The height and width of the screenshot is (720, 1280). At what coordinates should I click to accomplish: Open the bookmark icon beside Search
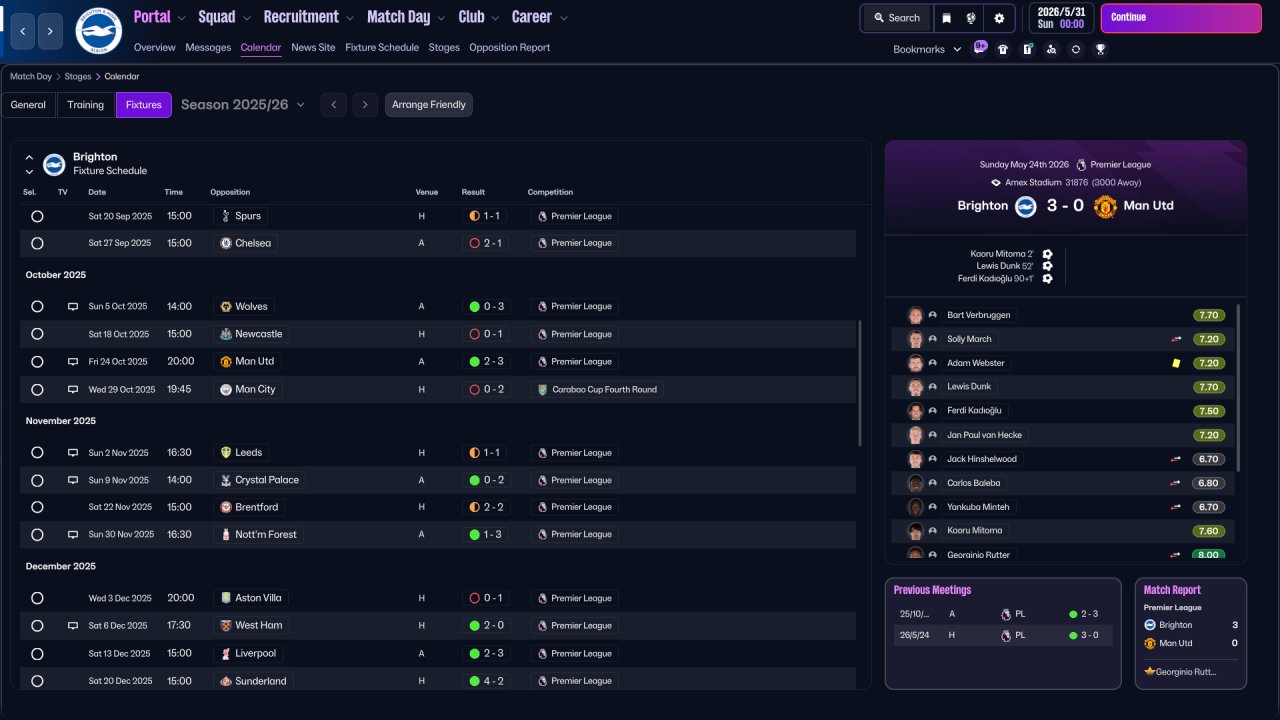pyautogui.click(x=946, y=18)
